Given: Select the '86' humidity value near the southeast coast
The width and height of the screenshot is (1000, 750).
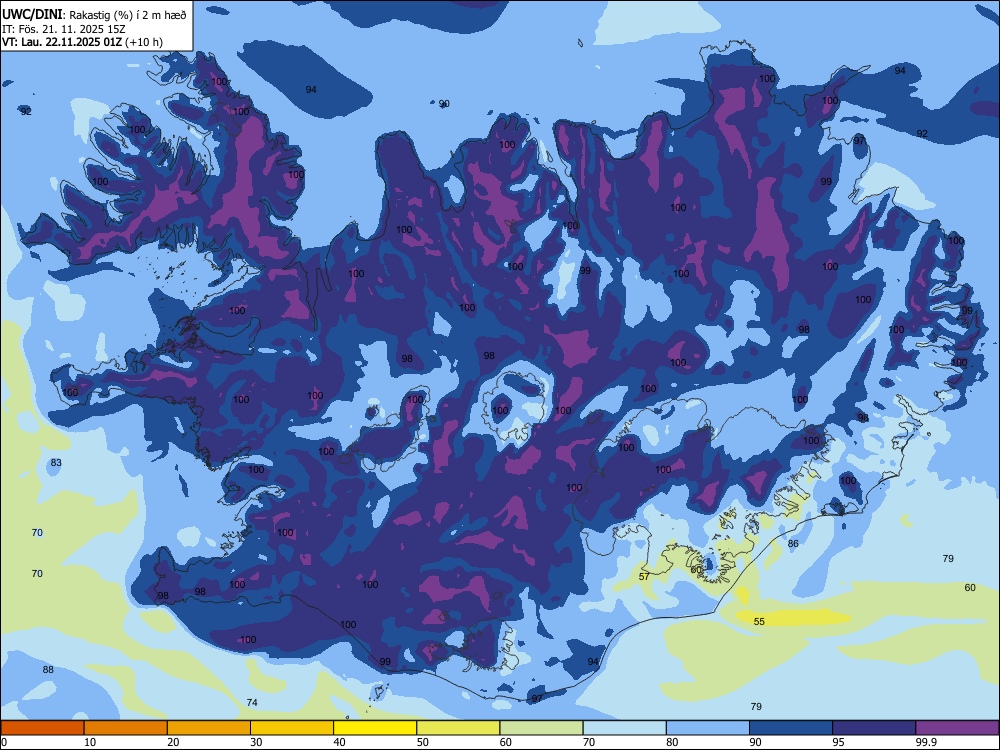Looking at the screenshot, I should pyautogui.click(x=793, y=543).
